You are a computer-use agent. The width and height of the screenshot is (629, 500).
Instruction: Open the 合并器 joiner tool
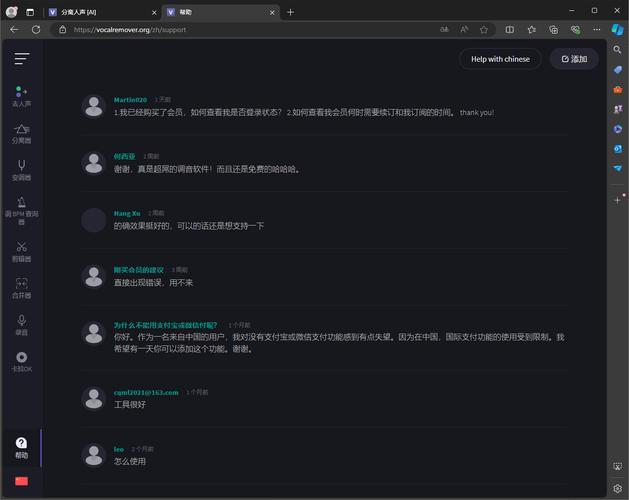tap(21, 289)
